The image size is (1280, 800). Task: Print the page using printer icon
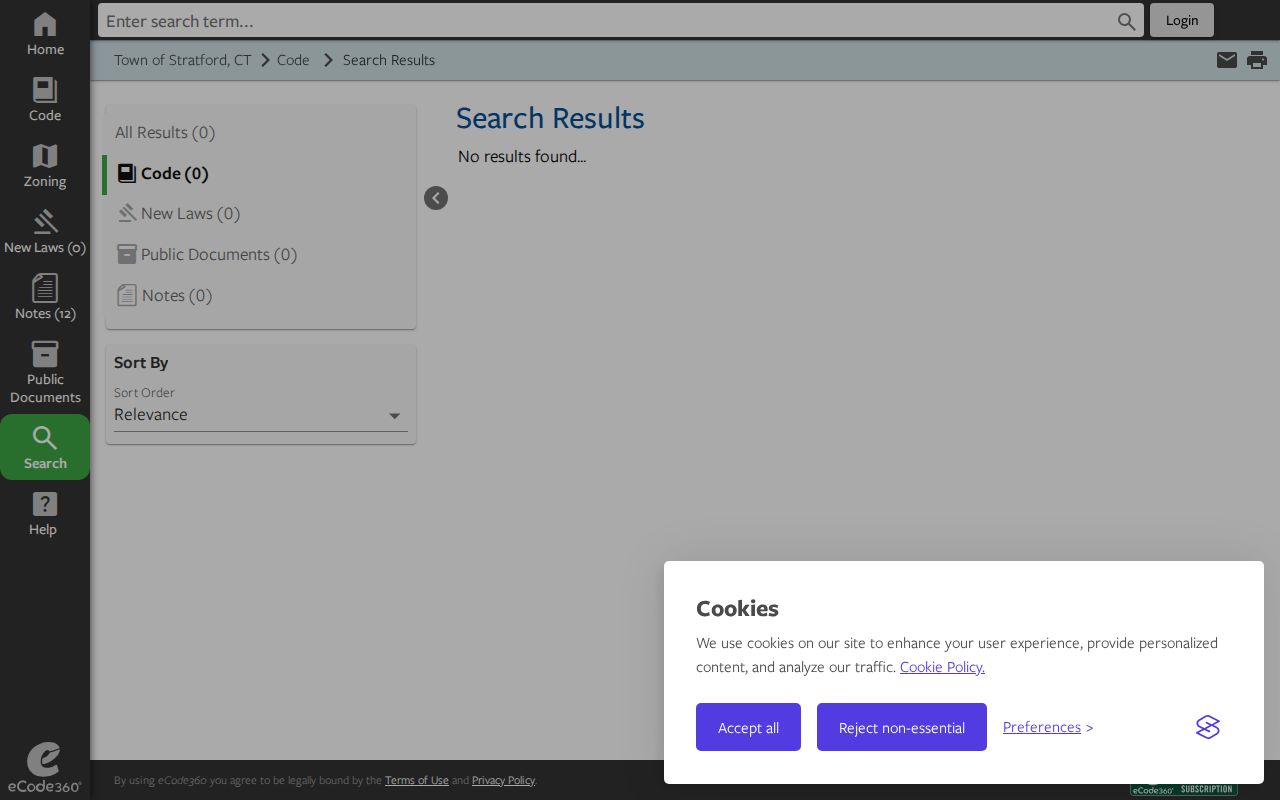[1257, 60]
